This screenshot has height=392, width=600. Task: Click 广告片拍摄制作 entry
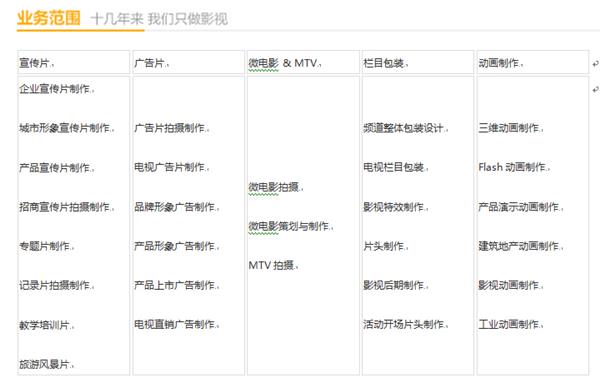(170, 128)
